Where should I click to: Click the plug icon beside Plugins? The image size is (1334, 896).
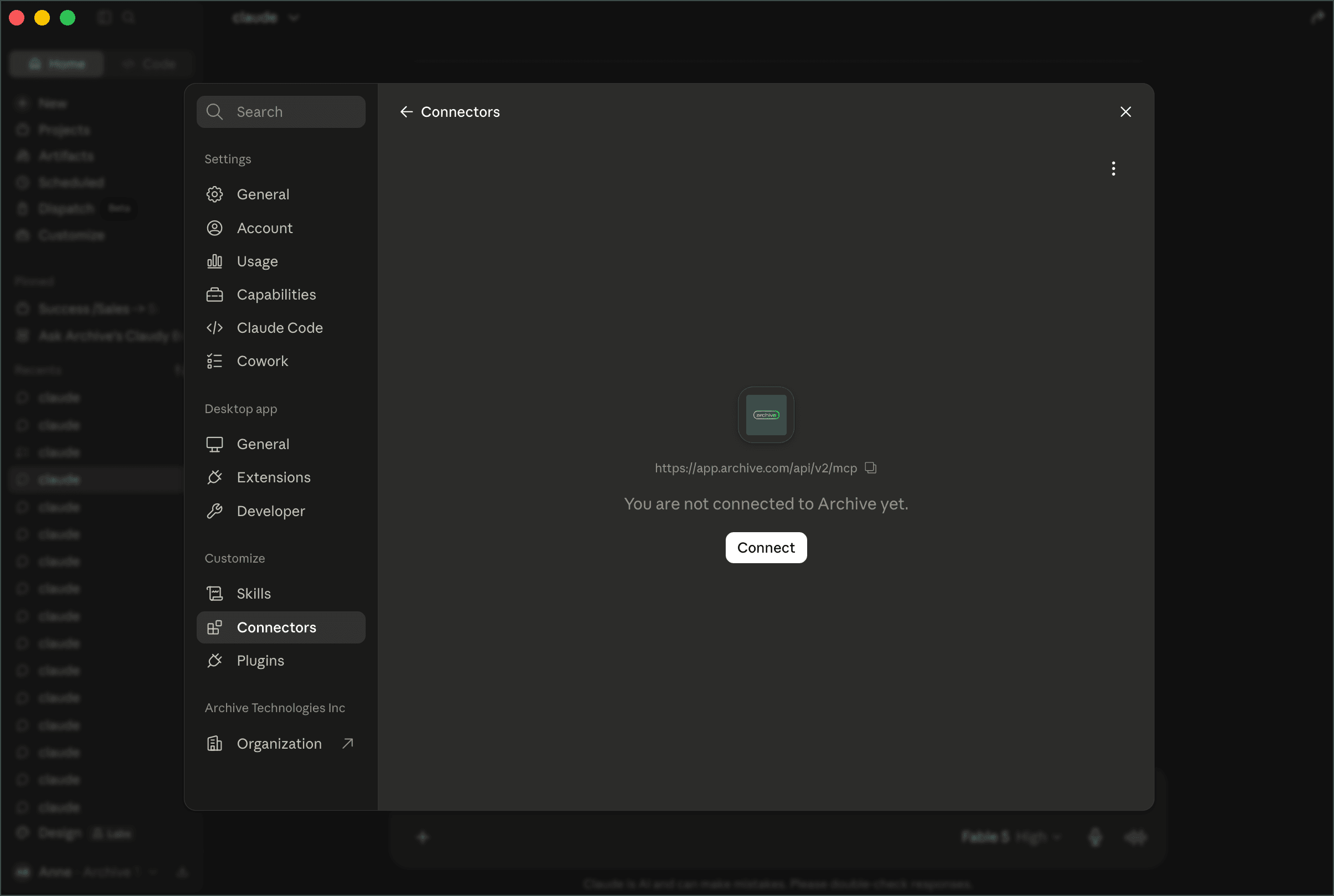(x=214, y=661)
